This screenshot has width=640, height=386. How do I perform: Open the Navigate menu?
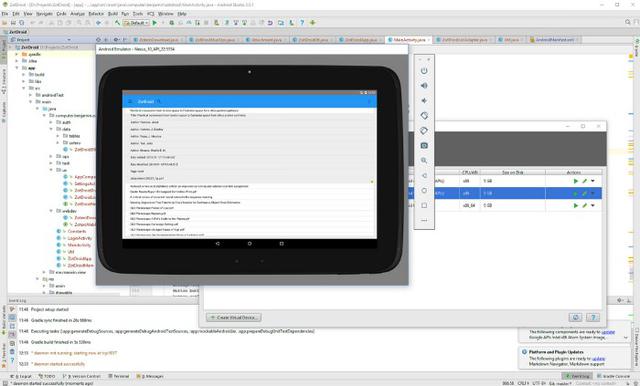point(44,14)
